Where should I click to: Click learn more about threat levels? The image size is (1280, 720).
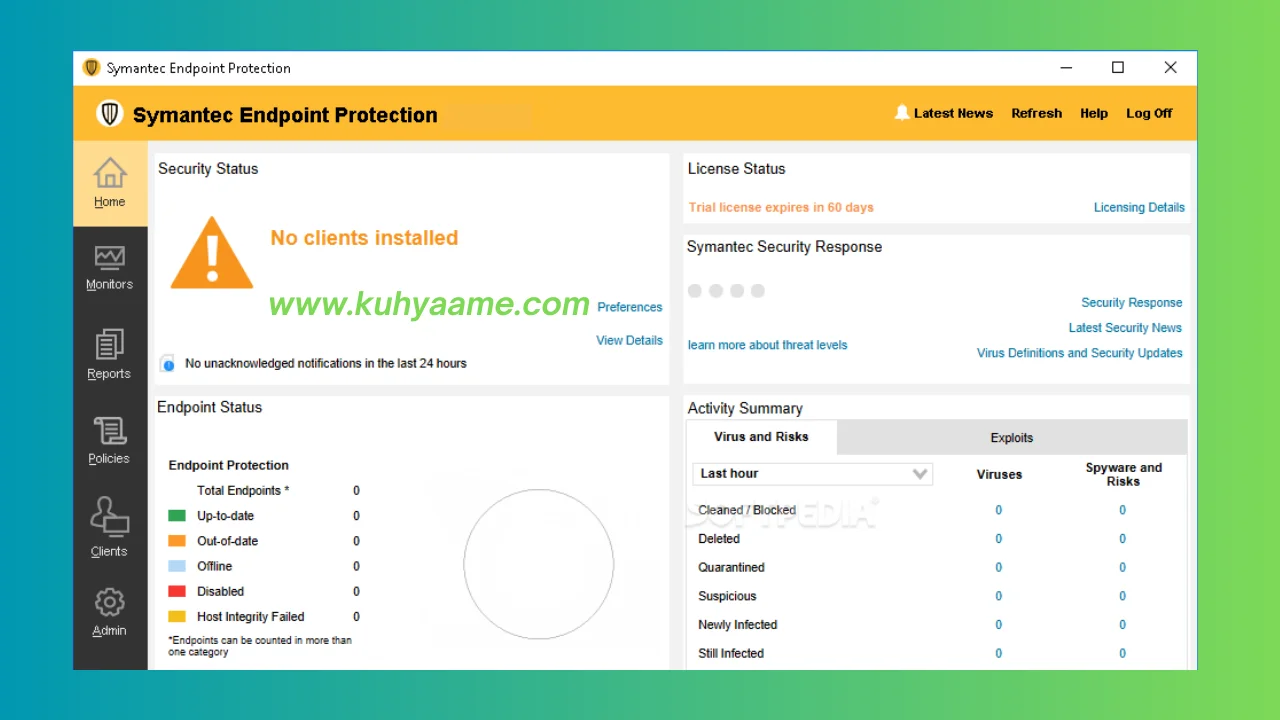point(767,345)
